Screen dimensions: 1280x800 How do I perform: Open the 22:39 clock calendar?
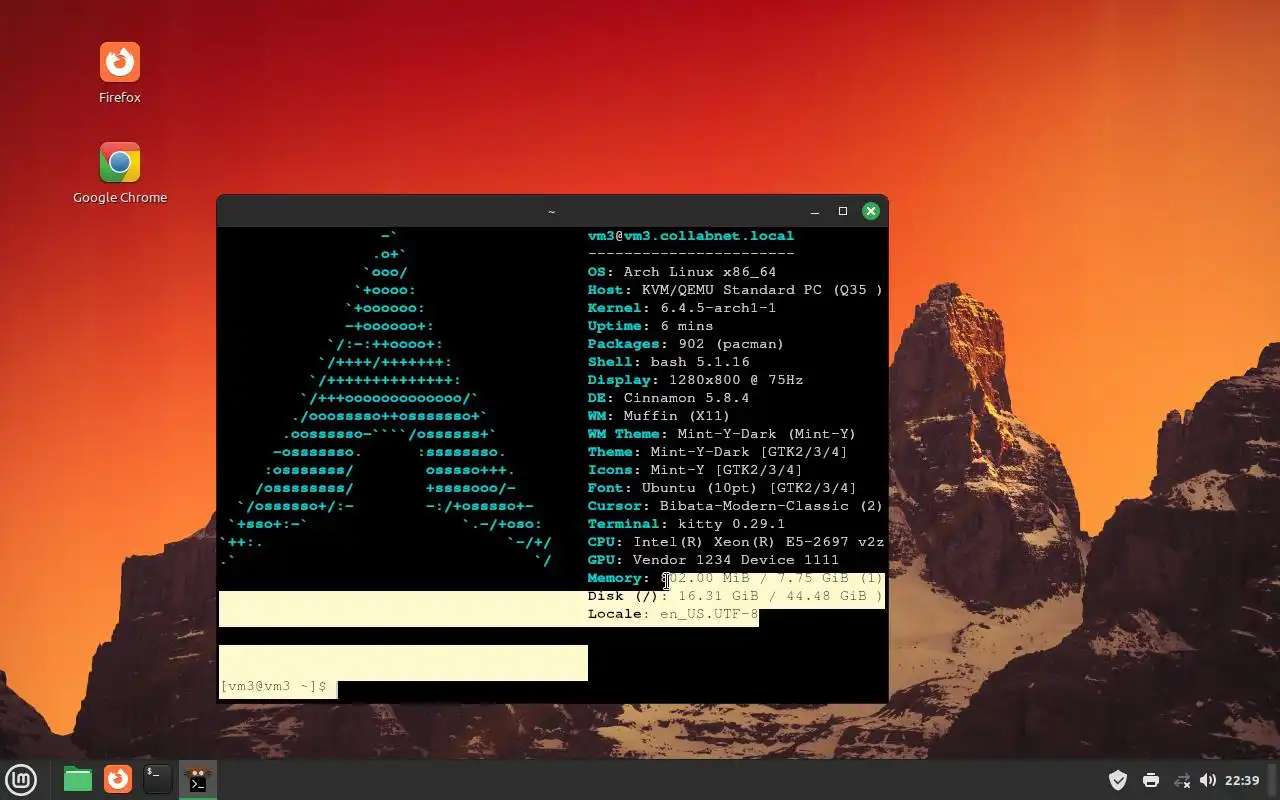pos(1242,780)
